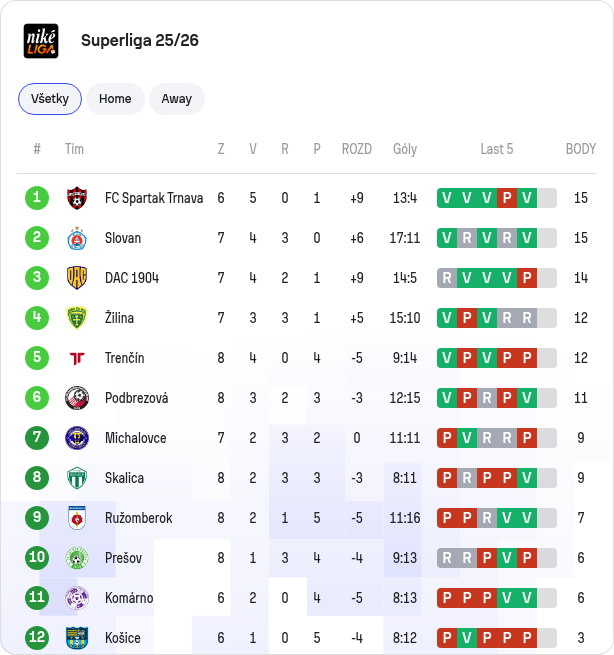614x655 pixels.
Task: Open the Michalovce team link
Action: pyautogui.click(x=135, y=438)
